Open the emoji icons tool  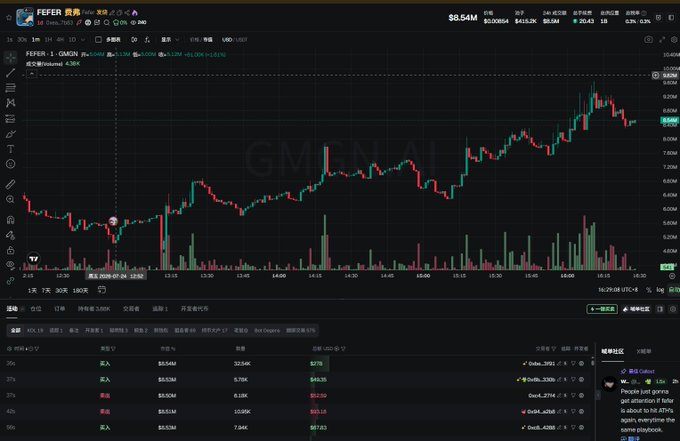[10, 164]
